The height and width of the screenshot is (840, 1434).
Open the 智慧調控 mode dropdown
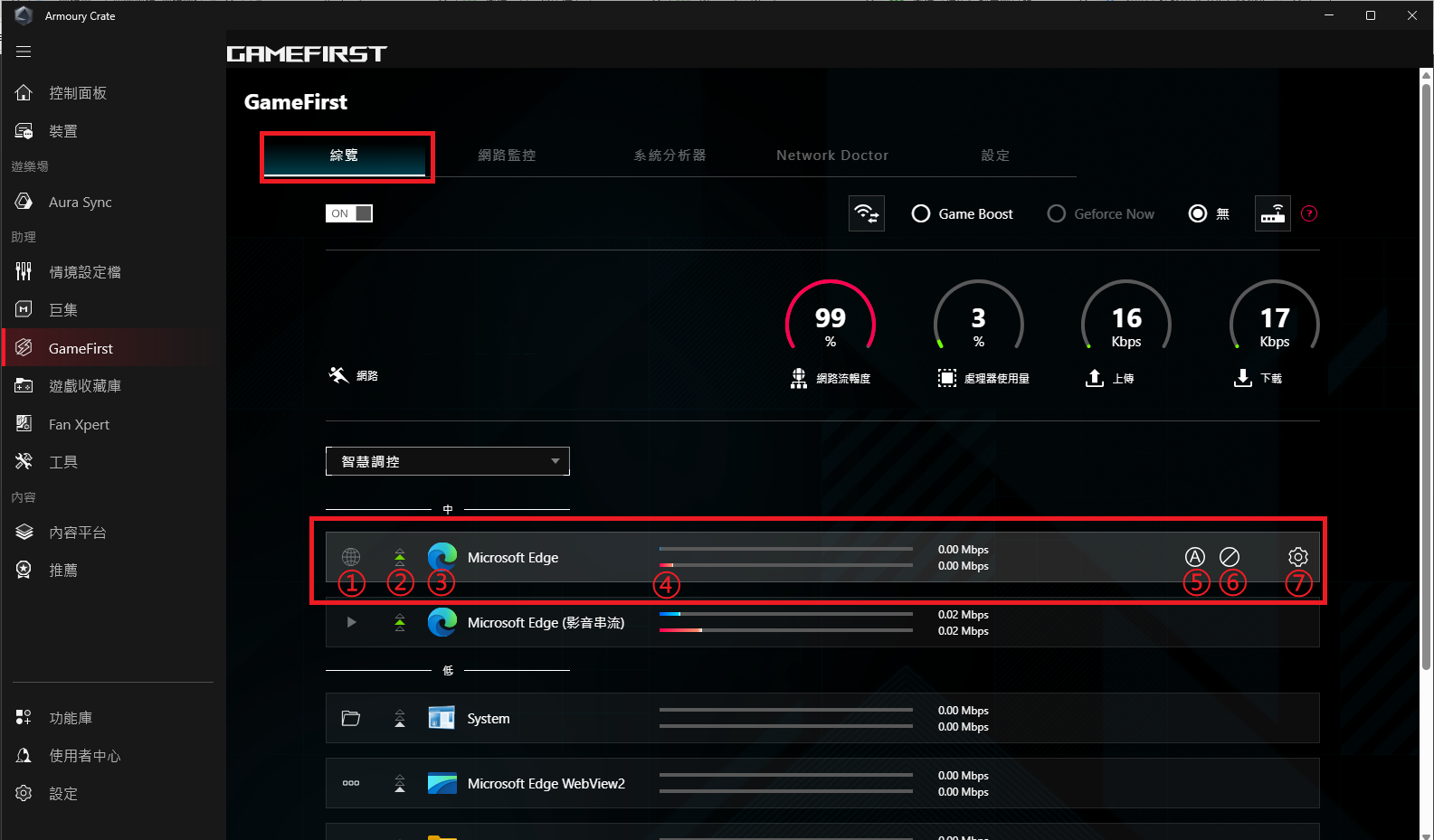coord(448,461)
